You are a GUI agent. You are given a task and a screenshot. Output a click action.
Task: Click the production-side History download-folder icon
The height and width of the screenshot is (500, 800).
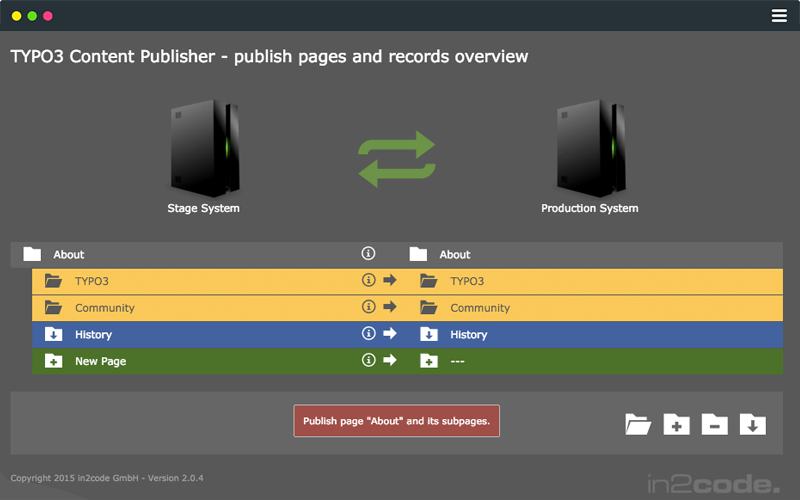tap(429, 334)
